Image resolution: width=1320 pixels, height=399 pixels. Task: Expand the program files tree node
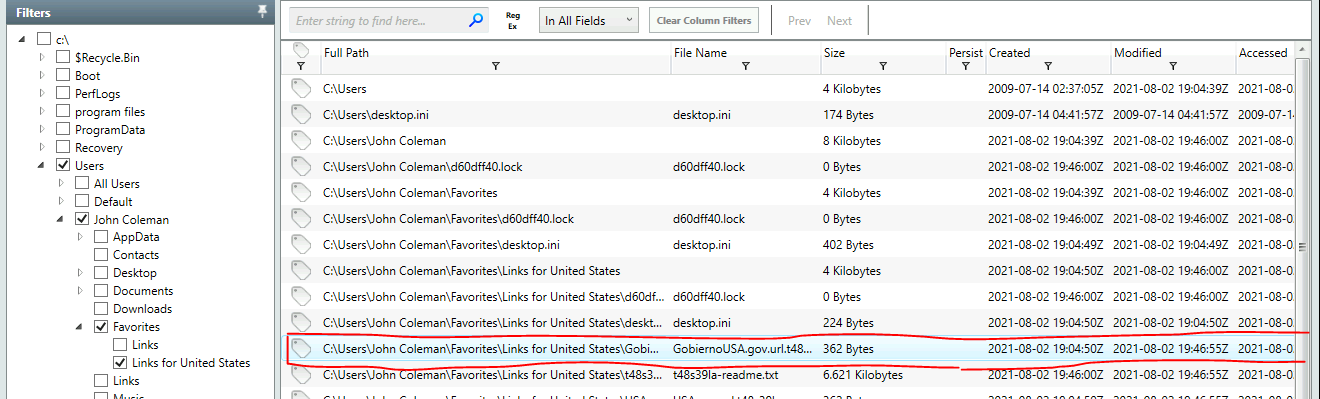pos(42,111)
